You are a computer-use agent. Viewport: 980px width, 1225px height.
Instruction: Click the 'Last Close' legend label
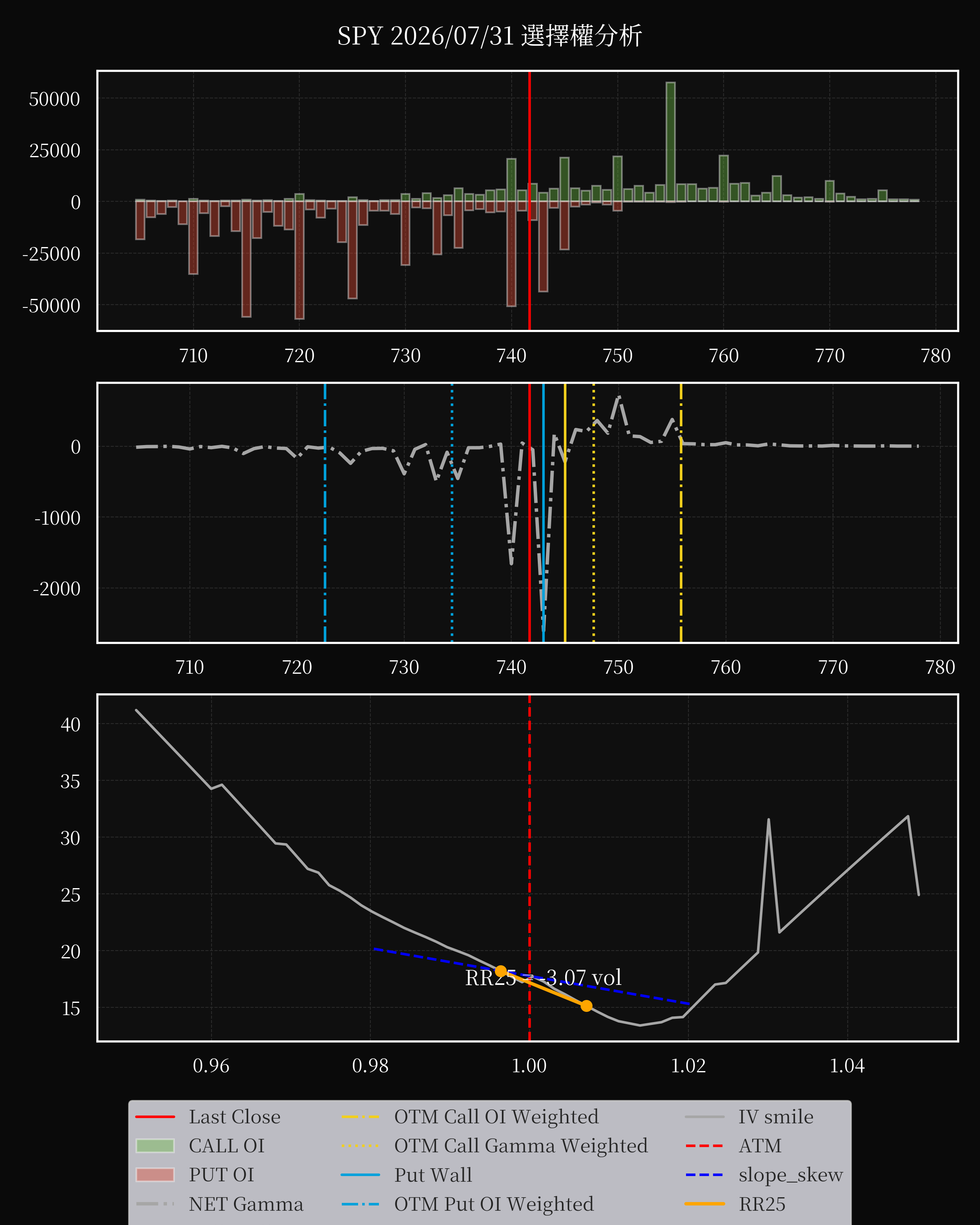click(x=235, y=1116)
